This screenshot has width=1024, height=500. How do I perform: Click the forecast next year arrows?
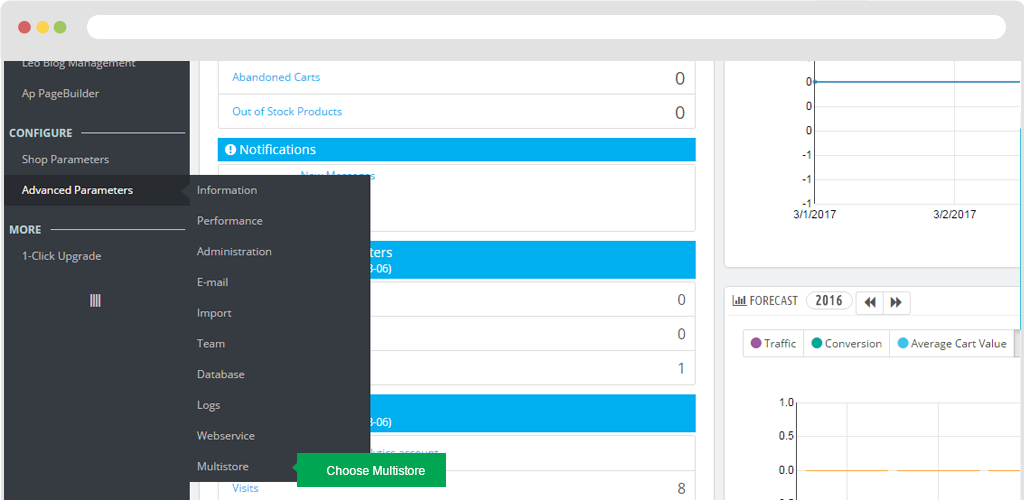[896, 302]
